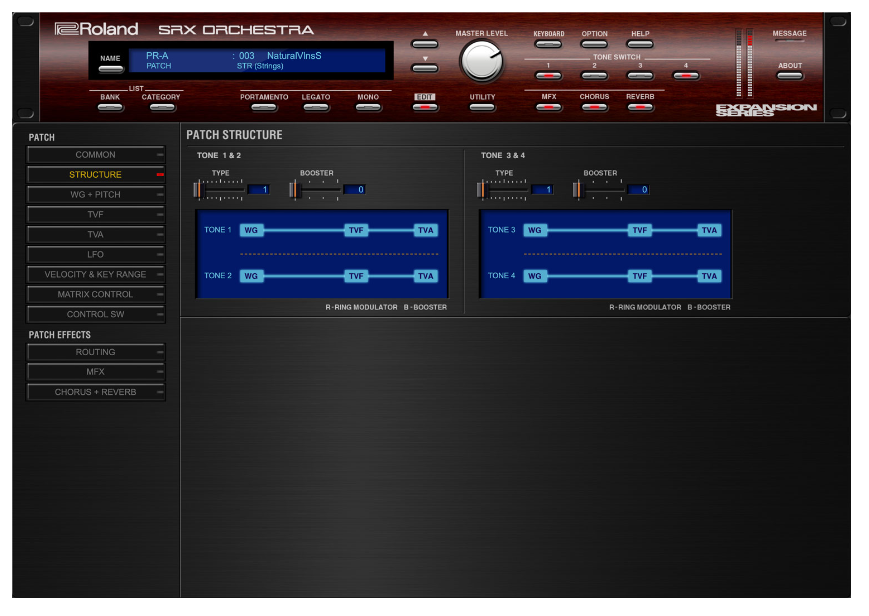Open the HELP button
This screenshot has width=869, height=616.
click(640, 44)
